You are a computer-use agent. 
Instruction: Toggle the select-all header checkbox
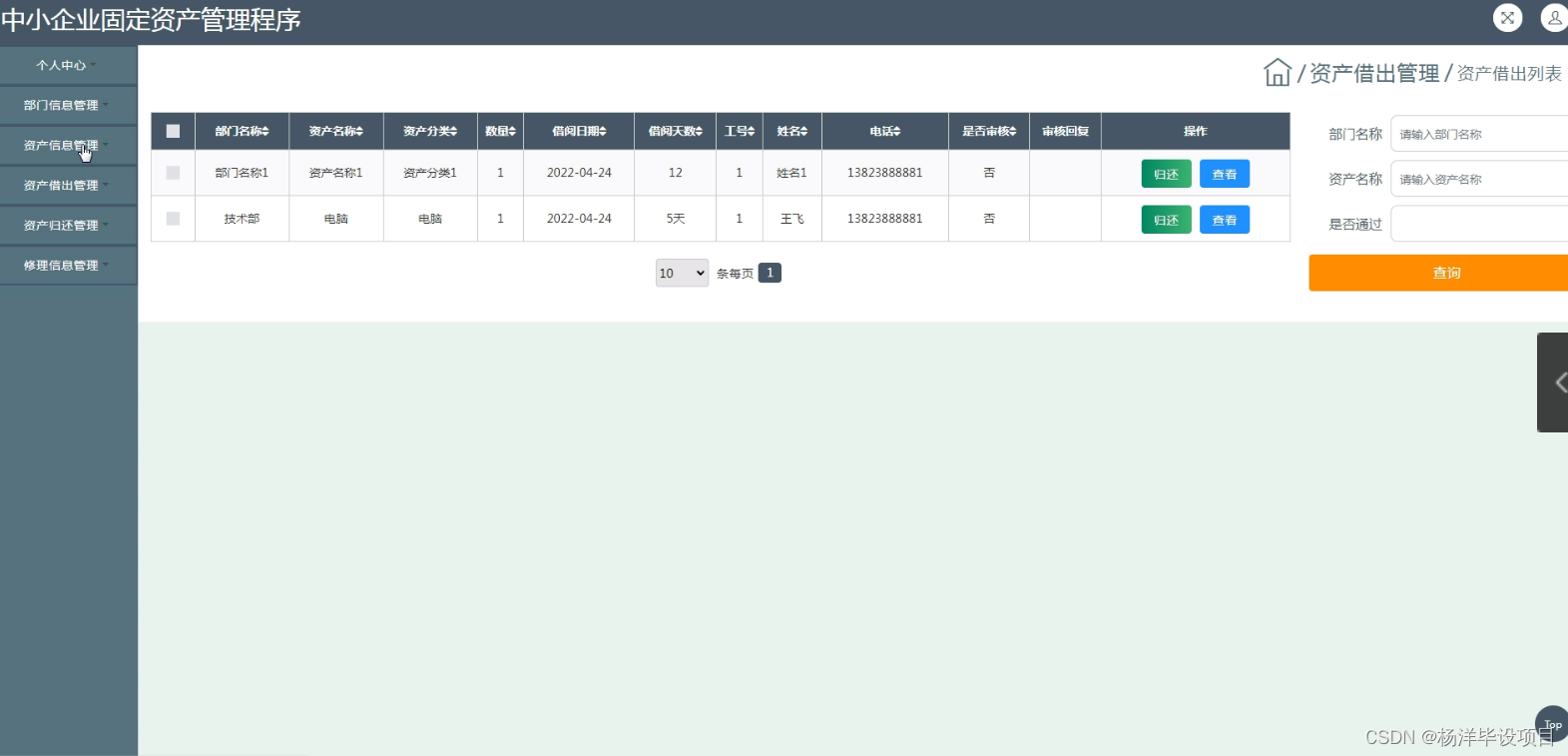click(x=173, y=131)
